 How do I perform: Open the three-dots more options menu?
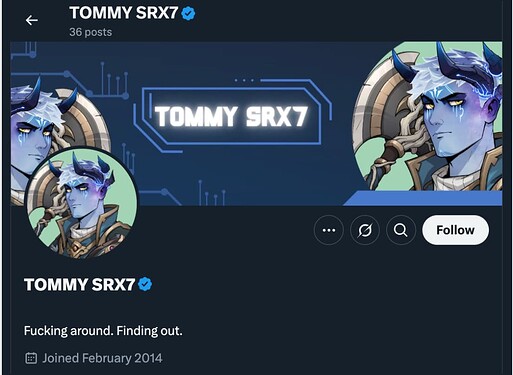[329, 230]
